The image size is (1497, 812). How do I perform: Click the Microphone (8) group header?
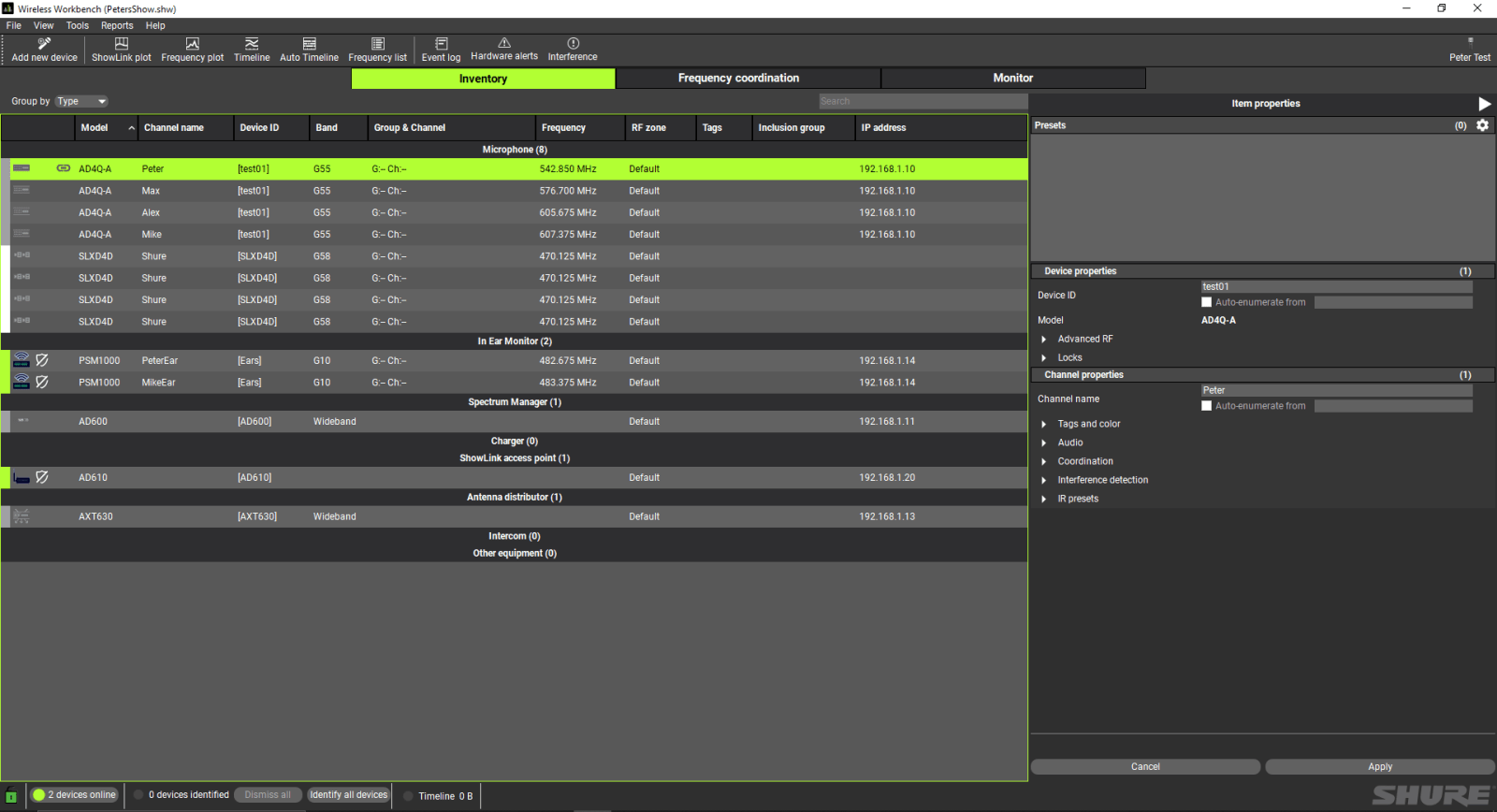point(515,150)
